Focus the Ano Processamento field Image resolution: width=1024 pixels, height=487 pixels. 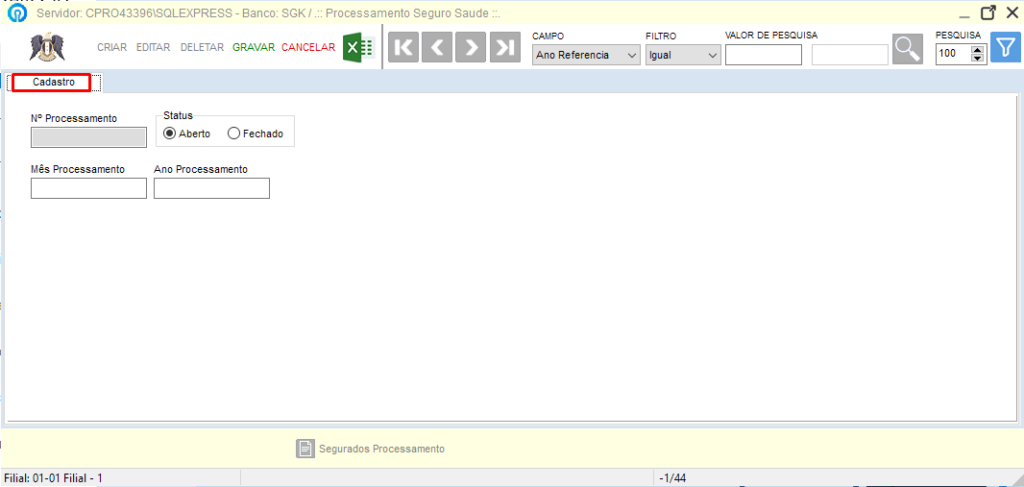[212, 188]
